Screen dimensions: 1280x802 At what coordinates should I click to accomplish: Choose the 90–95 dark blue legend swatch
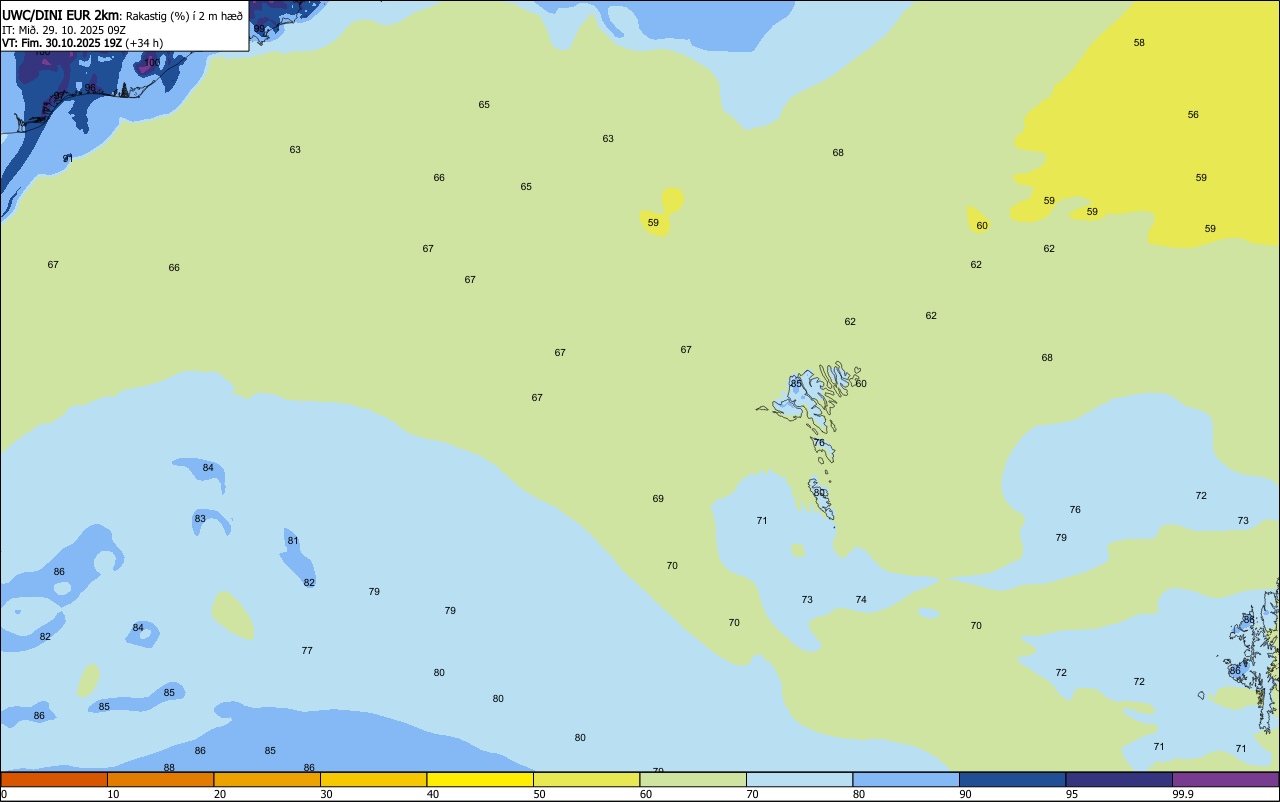(1012, 779)
